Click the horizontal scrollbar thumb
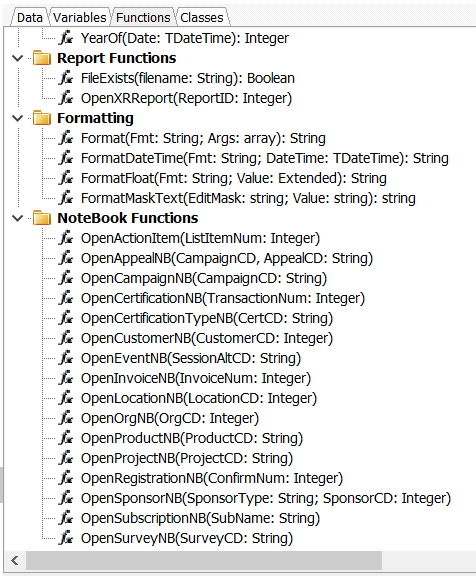Image resolution: width=476 pixels, height=576 pixels. click(x=204, y=561)
